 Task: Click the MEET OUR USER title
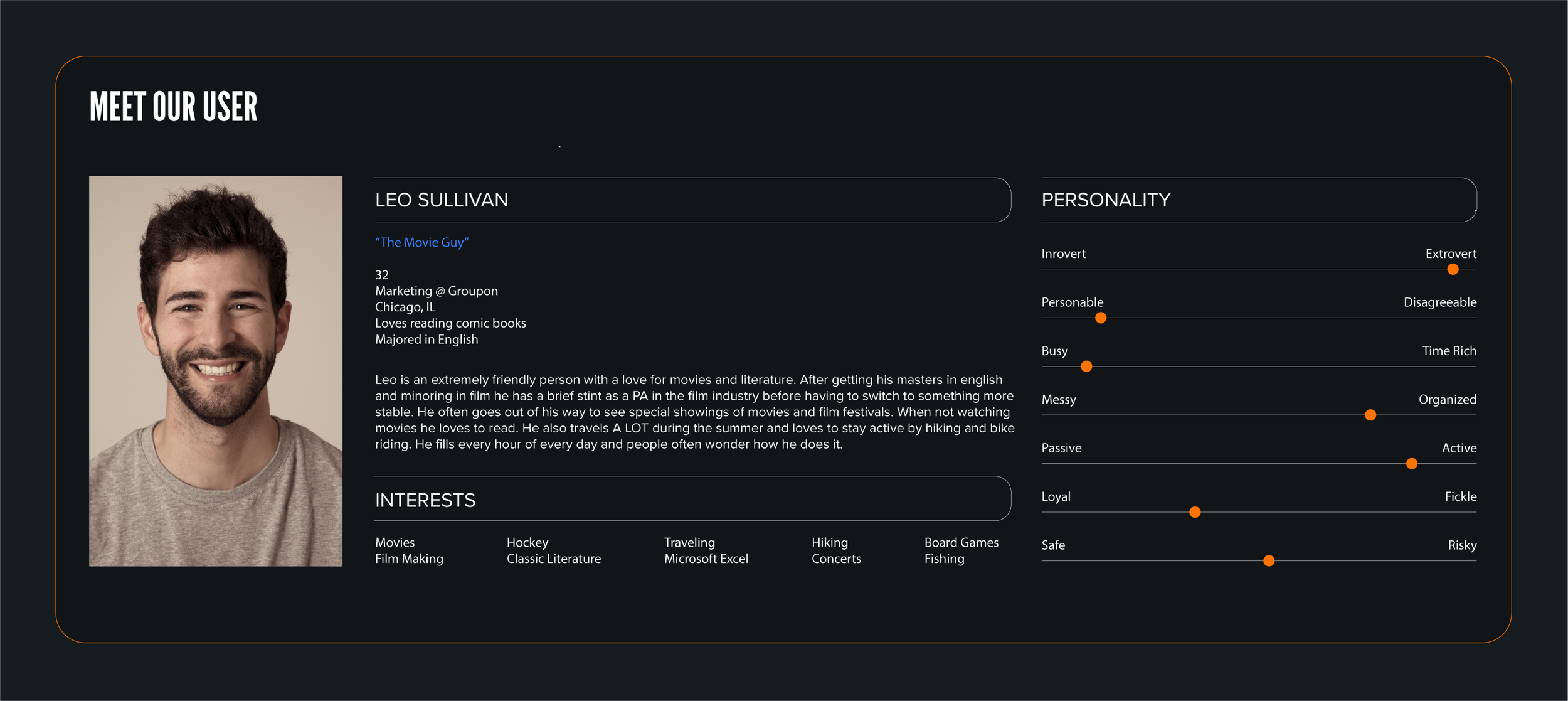[173, 107]
